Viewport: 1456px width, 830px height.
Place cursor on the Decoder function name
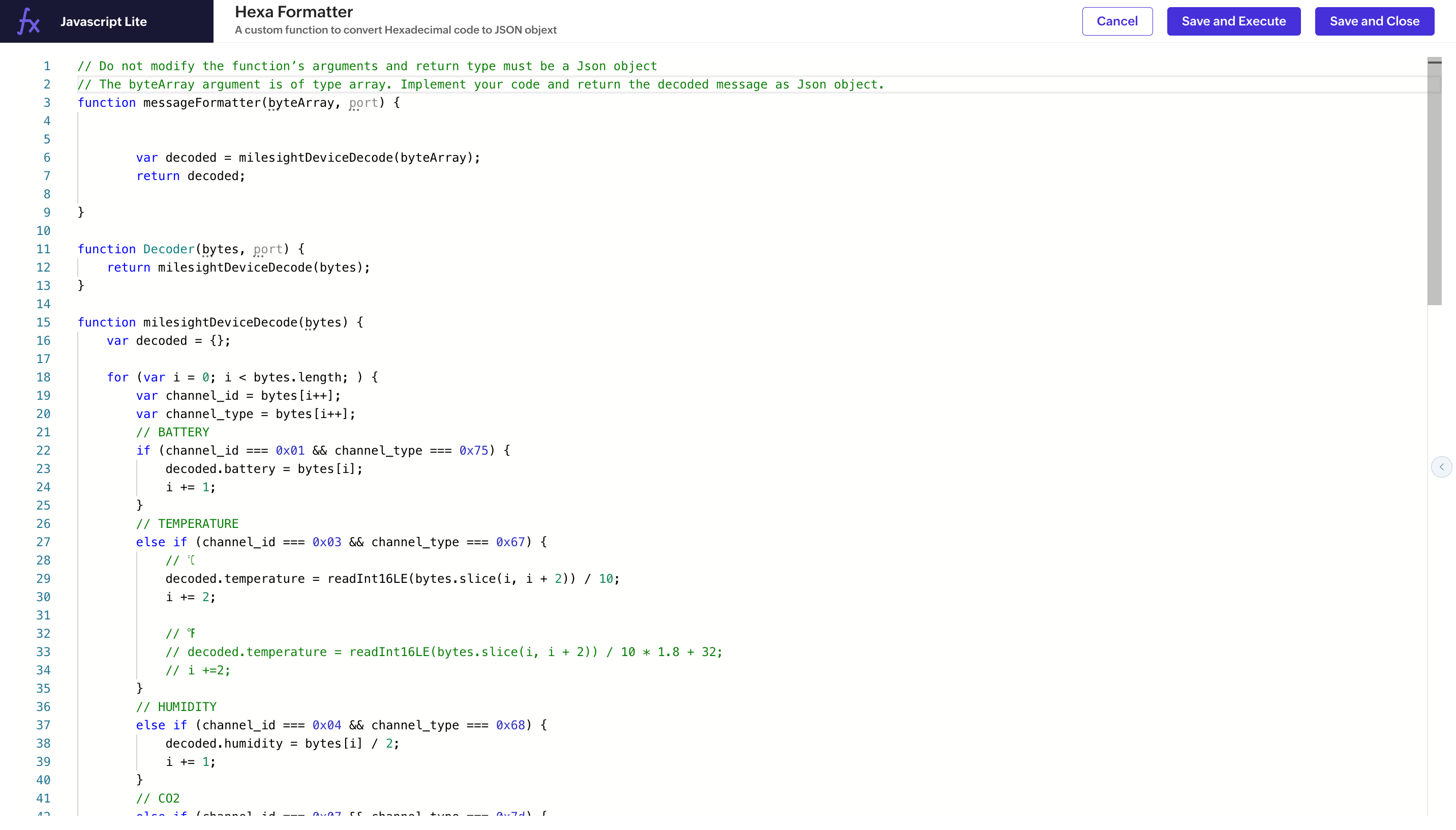(169, 249)
